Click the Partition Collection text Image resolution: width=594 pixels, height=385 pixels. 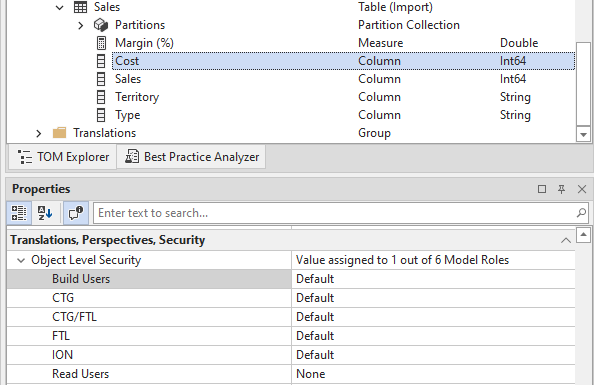point(409,25)
